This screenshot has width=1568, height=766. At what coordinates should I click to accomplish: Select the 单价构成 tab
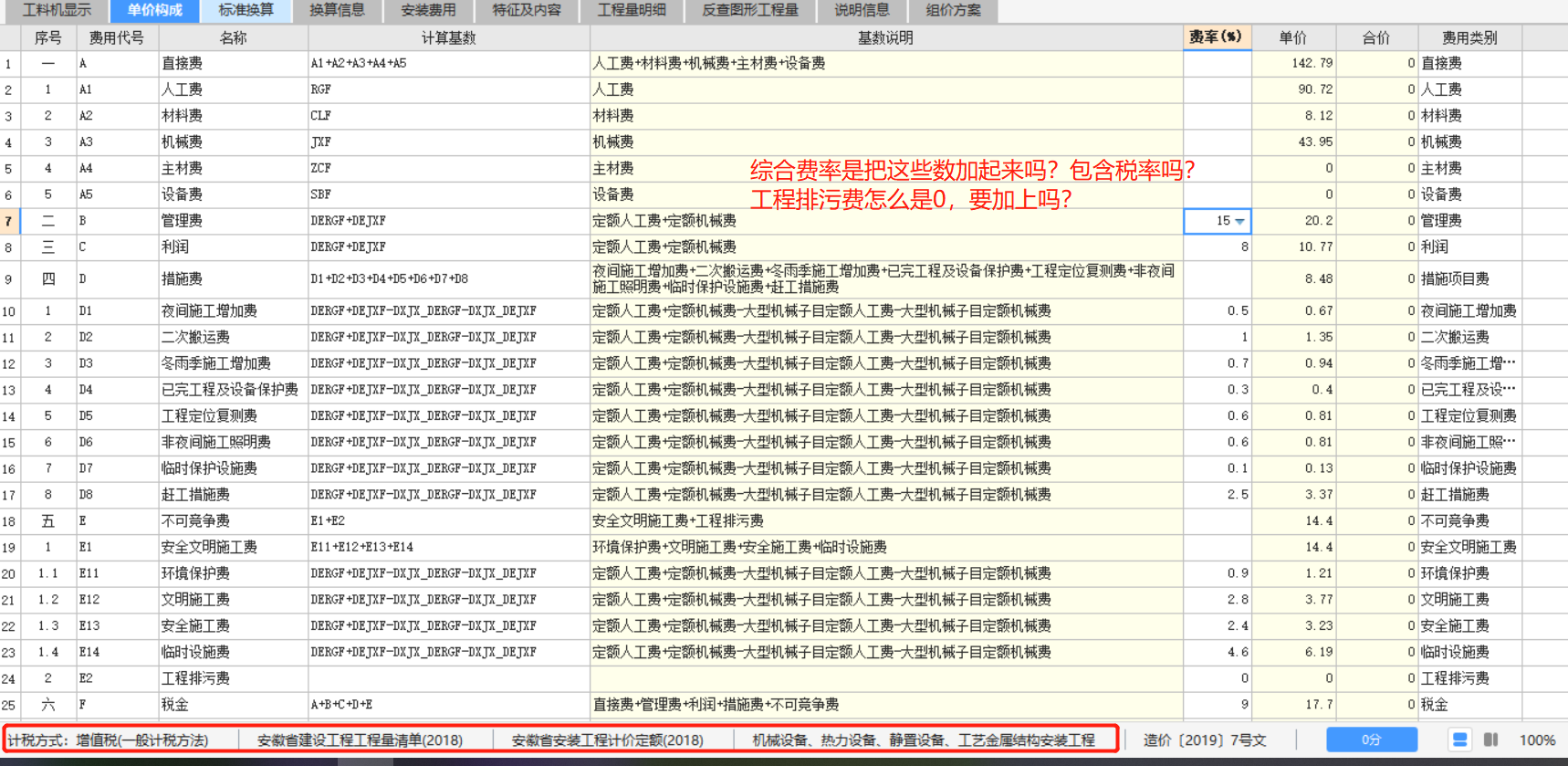[155, 10]
